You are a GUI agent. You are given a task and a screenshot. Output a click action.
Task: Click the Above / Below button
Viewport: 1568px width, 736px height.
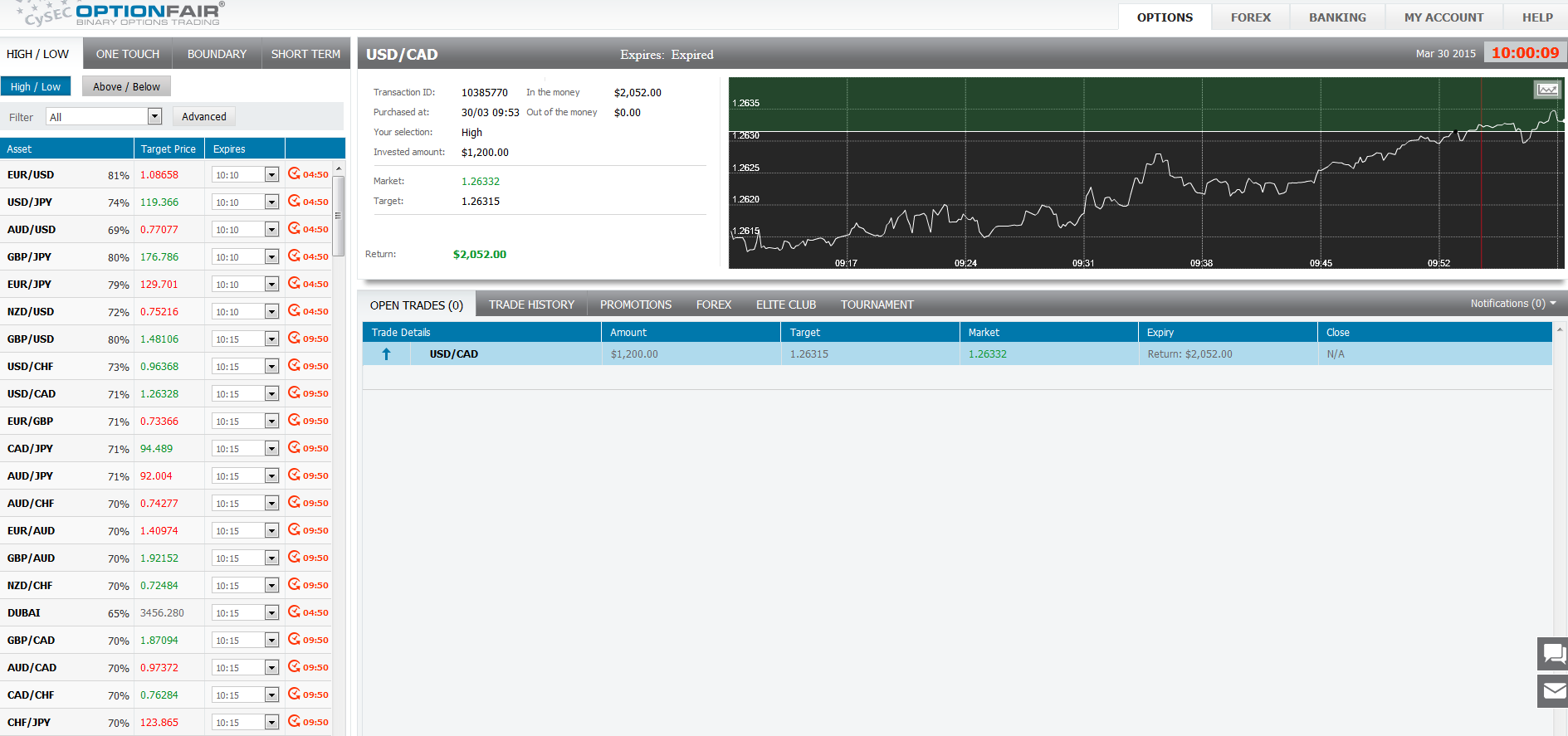coord(126,86)
